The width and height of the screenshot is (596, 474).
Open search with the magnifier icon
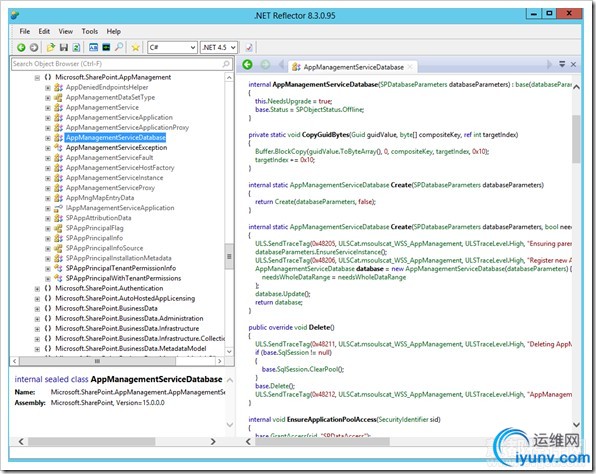(x=119, y=47)
